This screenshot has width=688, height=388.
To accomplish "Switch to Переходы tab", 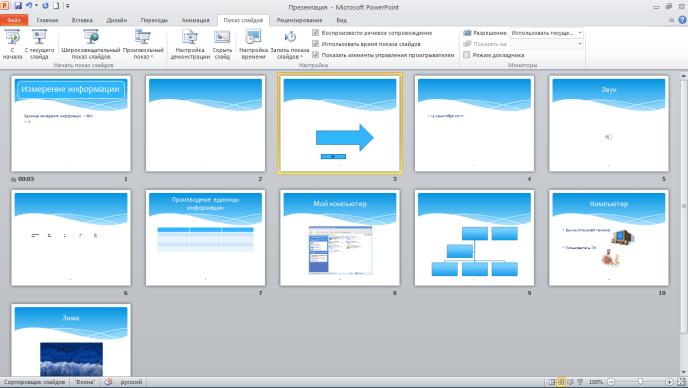I will 154,20.
